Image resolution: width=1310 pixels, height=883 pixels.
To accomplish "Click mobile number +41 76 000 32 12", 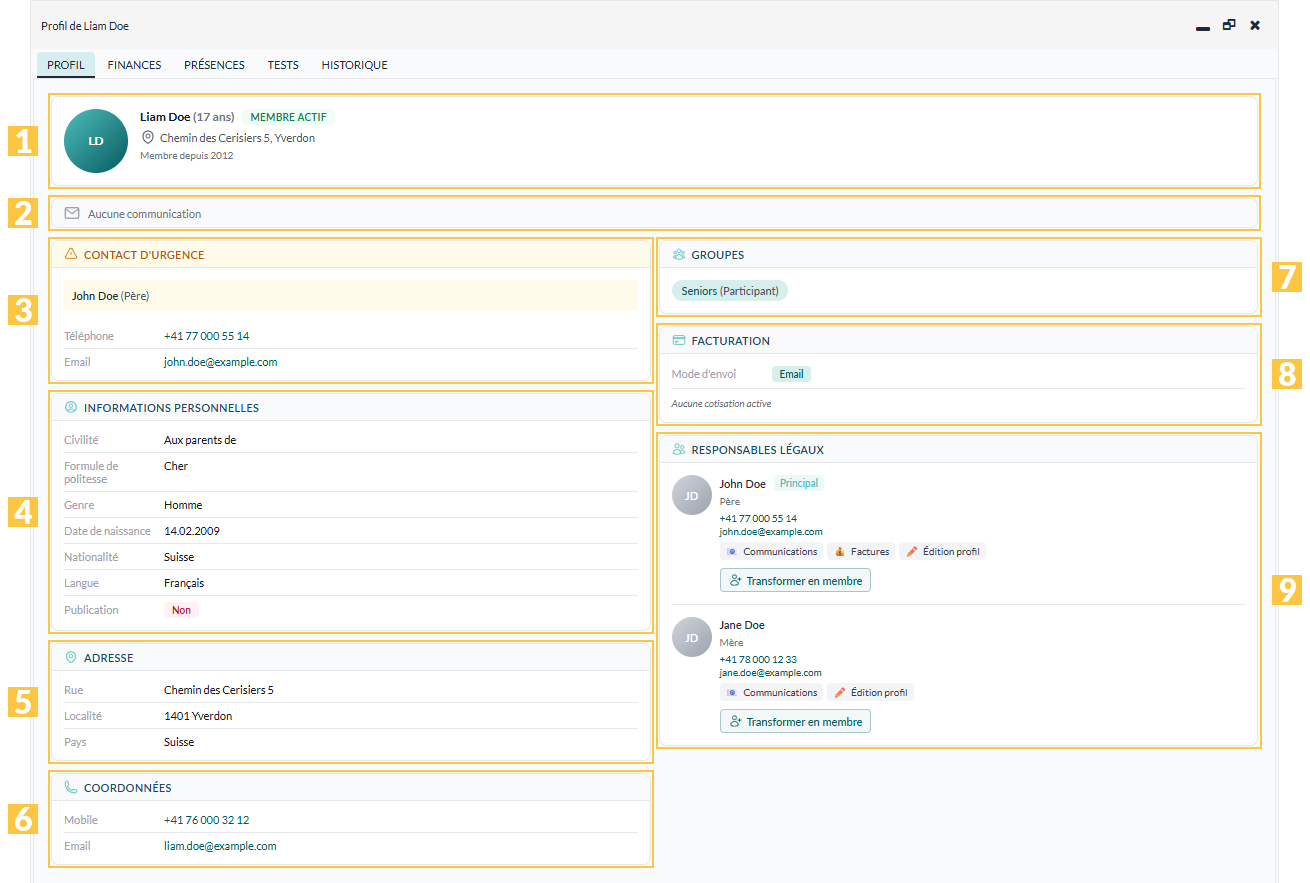I will click(207, 820).
